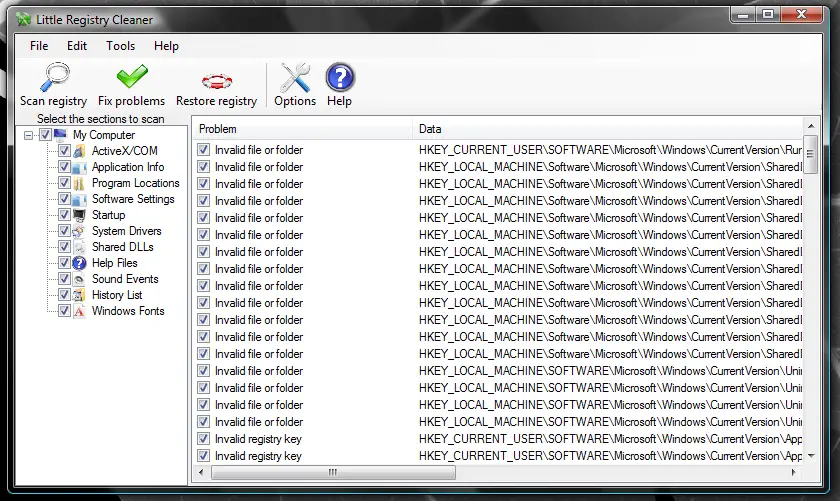840x501 pixels.
Task: Disable the Windows Fonts scan checkbox
Action: (64, 311)
